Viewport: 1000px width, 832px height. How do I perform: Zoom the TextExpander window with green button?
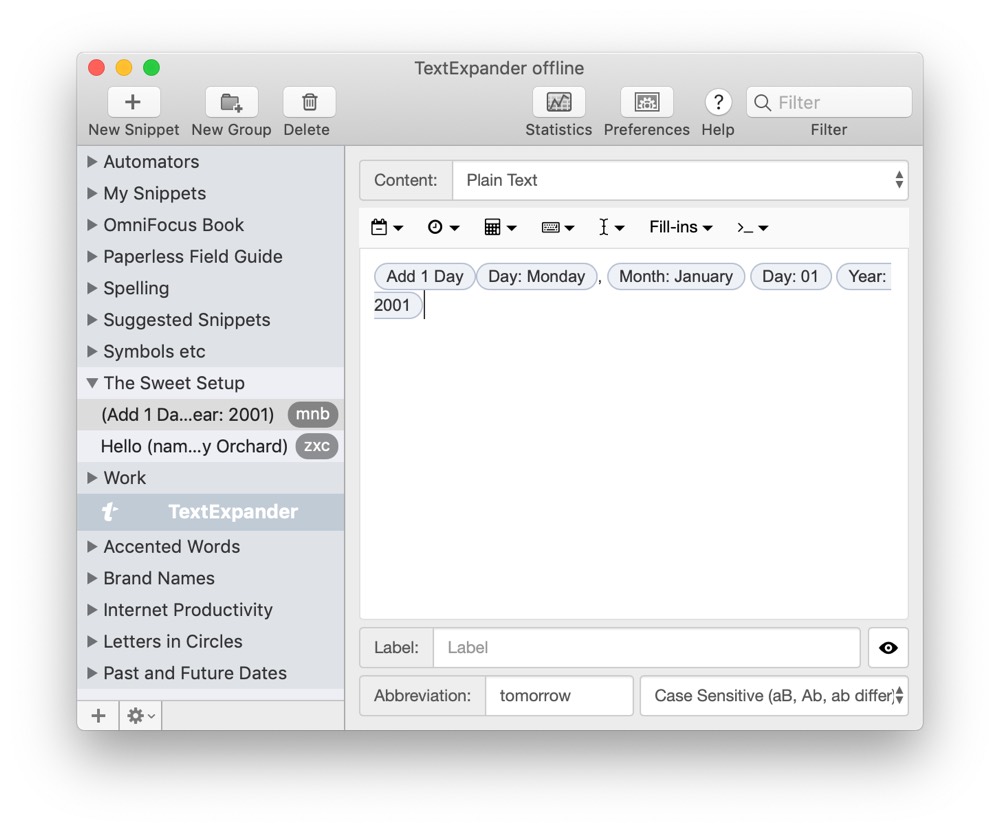(152, 68)
